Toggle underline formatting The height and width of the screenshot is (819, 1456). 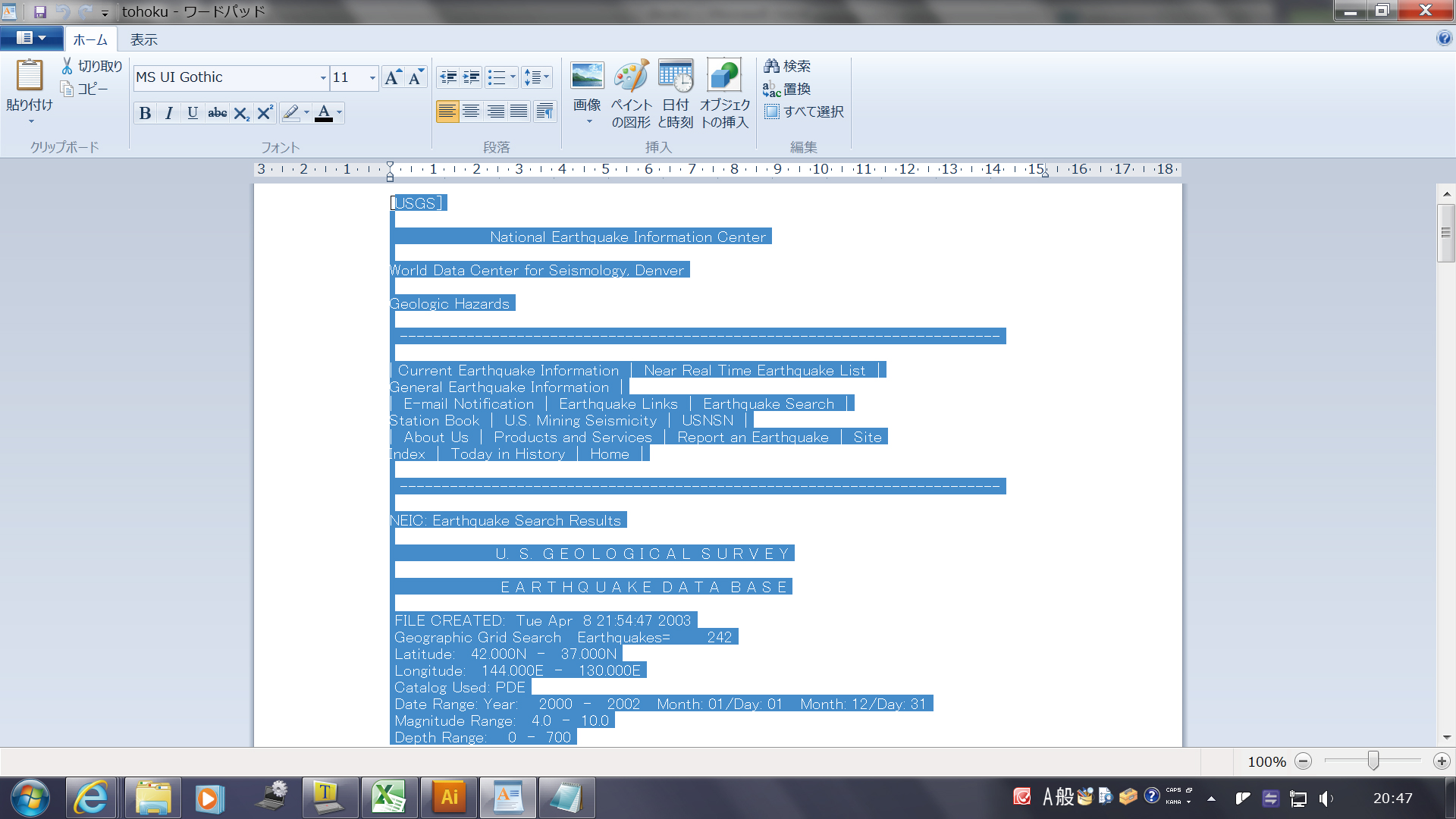193,113
